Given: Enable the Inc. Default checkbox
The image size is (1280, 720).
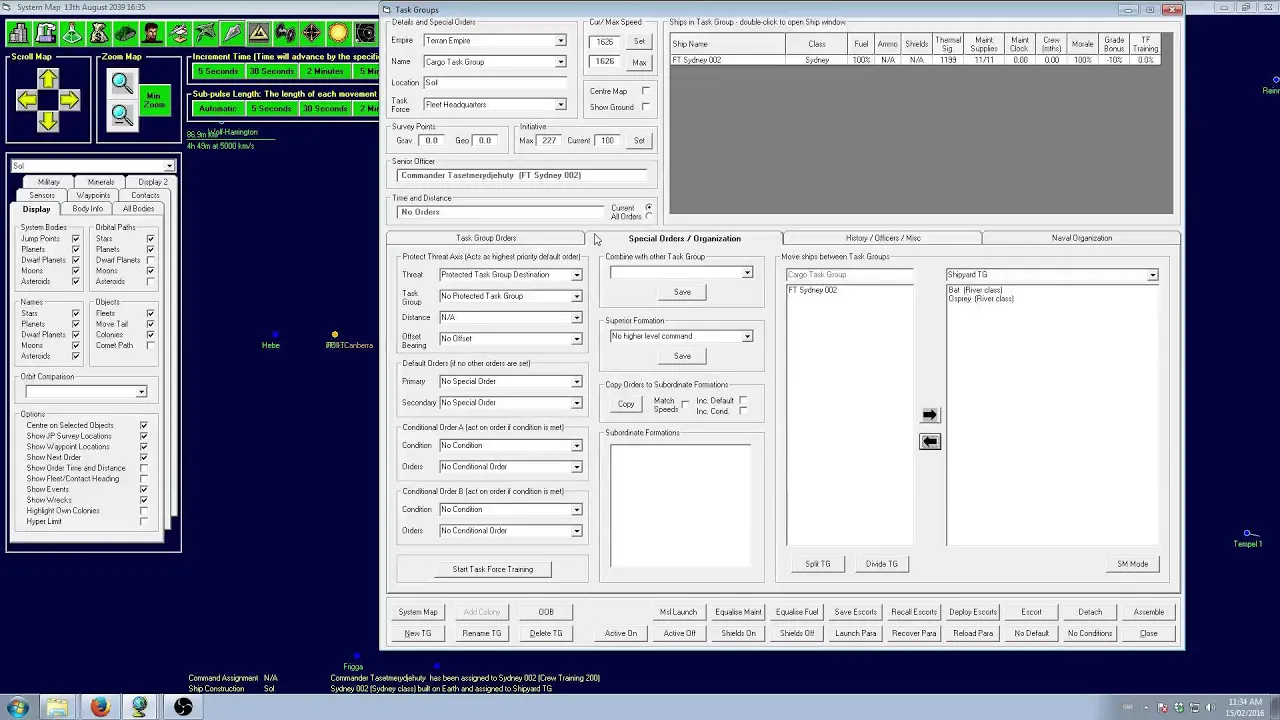Looking at the screenshot, I should (x=743, y=400).
